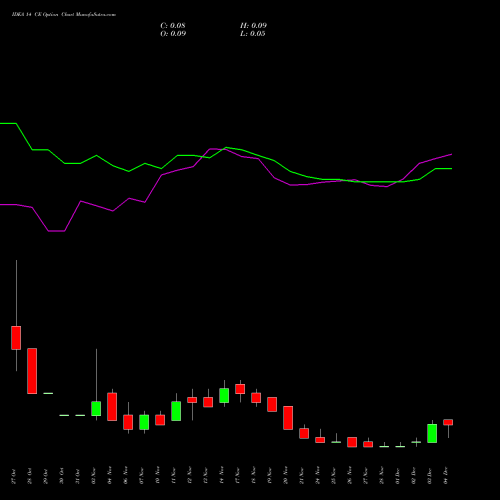Click the "20 Nov" date label
500x500 pixels.
285,475
